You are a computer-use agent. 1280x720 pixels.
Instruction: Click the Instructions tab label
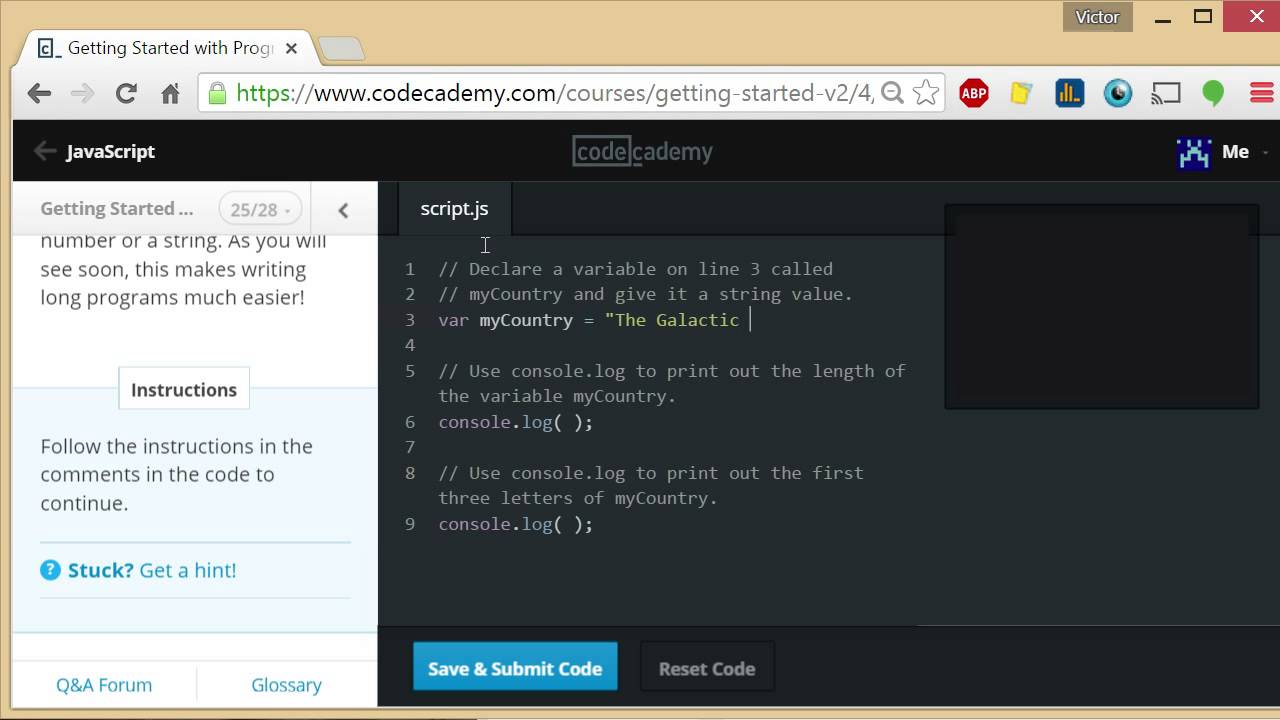tap(184, 389)
